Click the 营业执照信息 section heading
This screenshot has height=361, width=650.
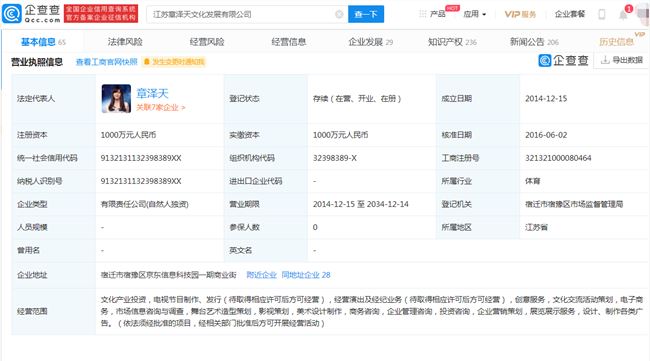pyautogui.click(x=37, y=62)
